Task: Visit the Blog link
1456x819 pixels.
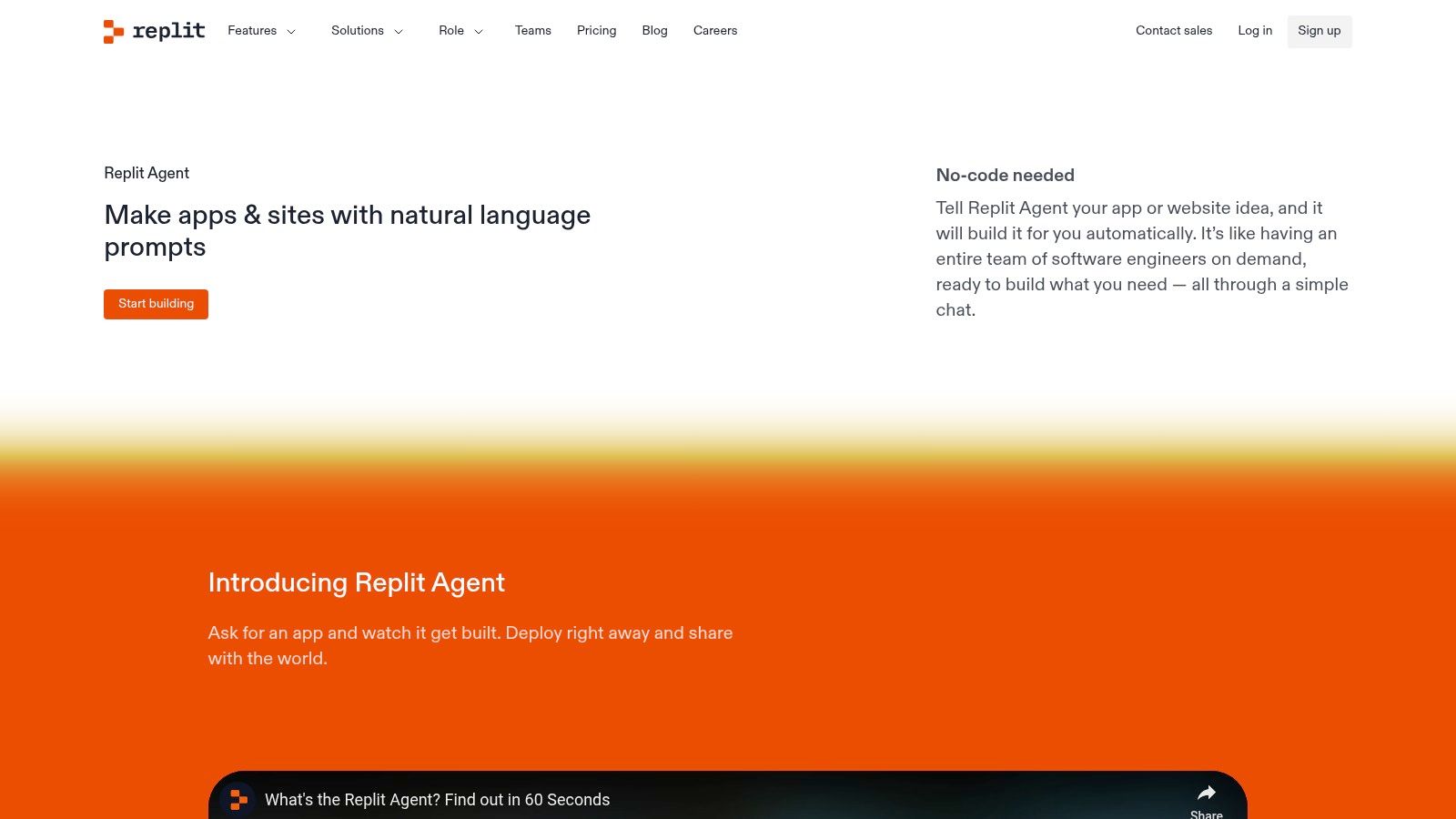Action: (655, 31)
